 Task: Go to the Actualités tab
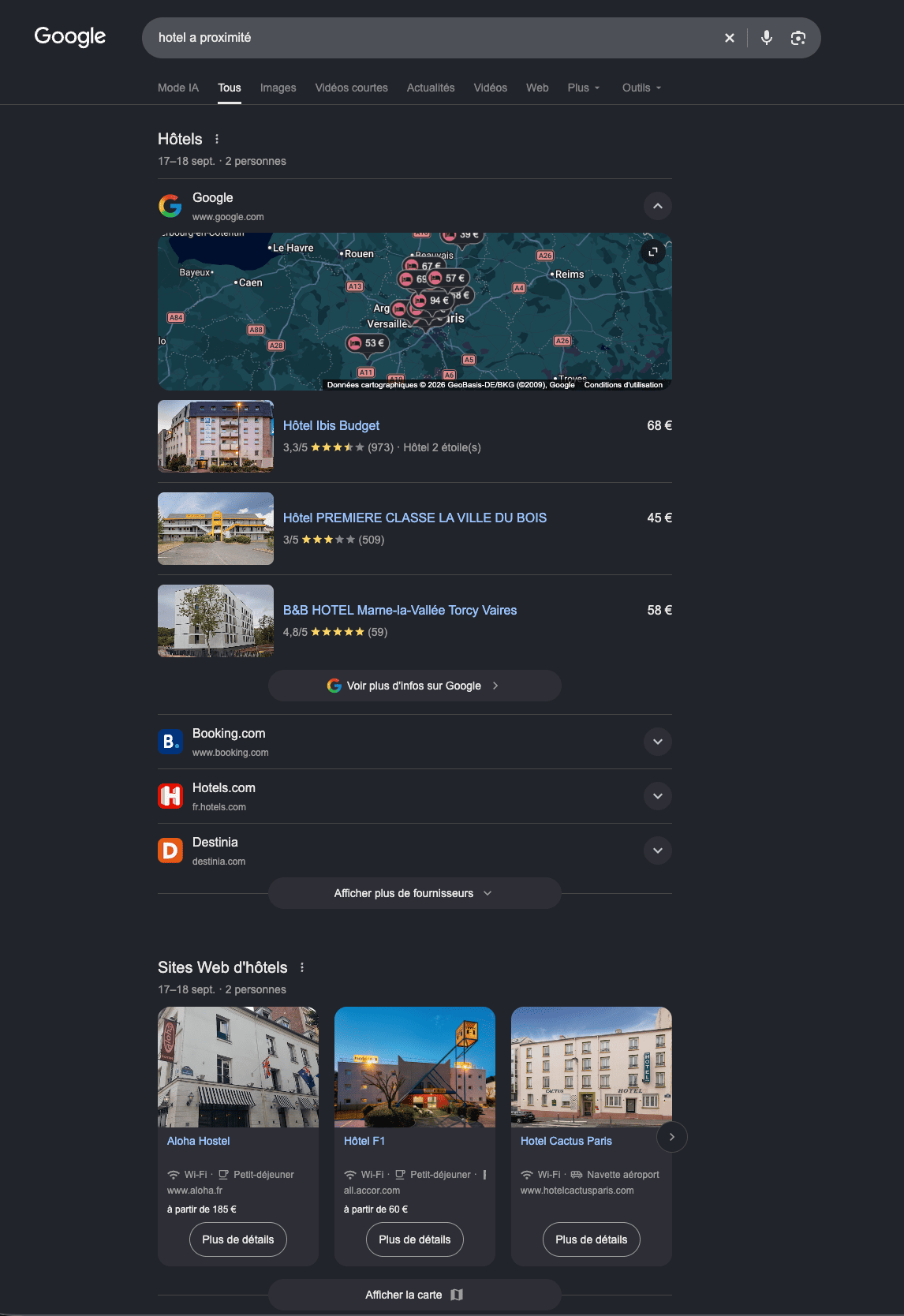click(431, 88)
